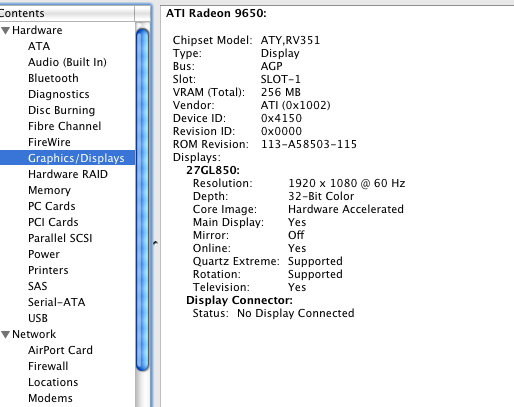Open the Diagnostics entry
The height and width of the screenshot is (407, 514).
pos(59,94)
